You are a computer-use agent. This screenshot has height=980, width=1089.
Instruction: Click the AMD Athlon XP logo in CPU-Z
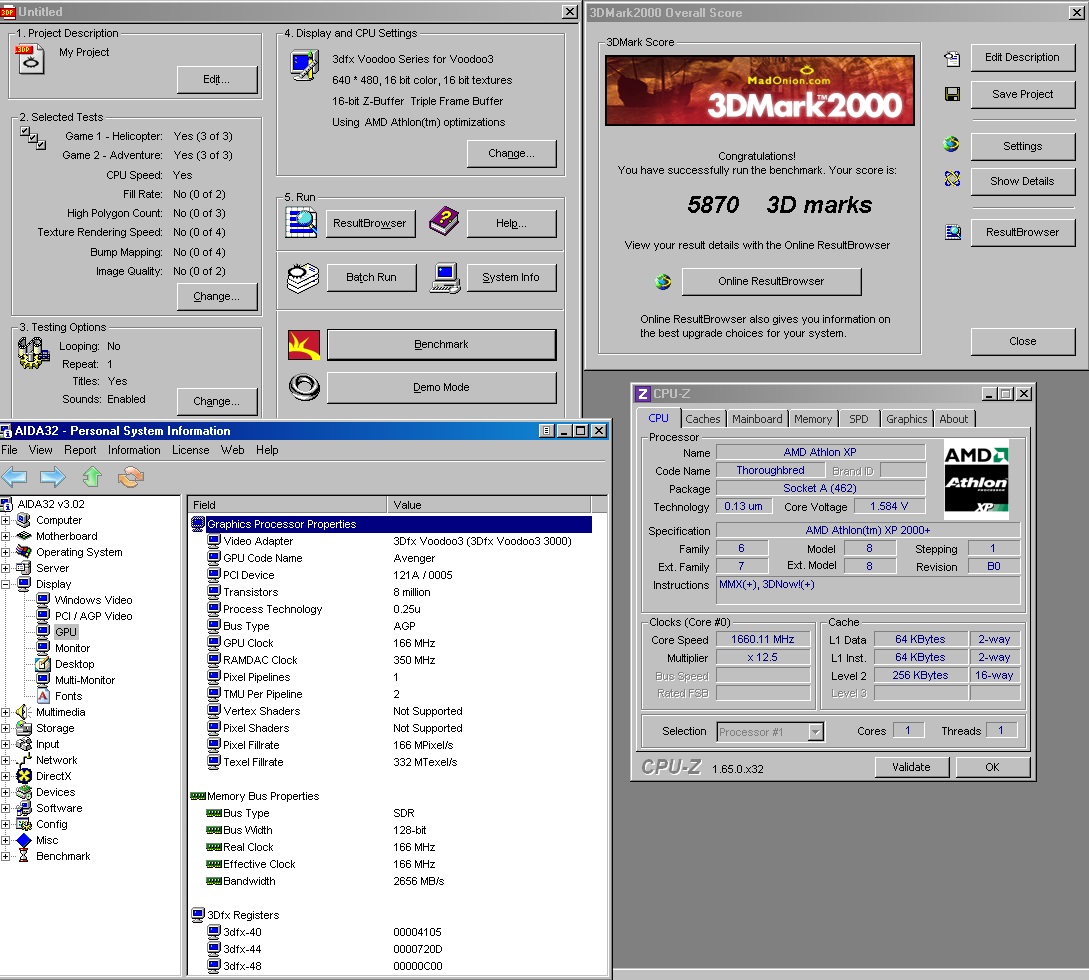tap(976, 481)
